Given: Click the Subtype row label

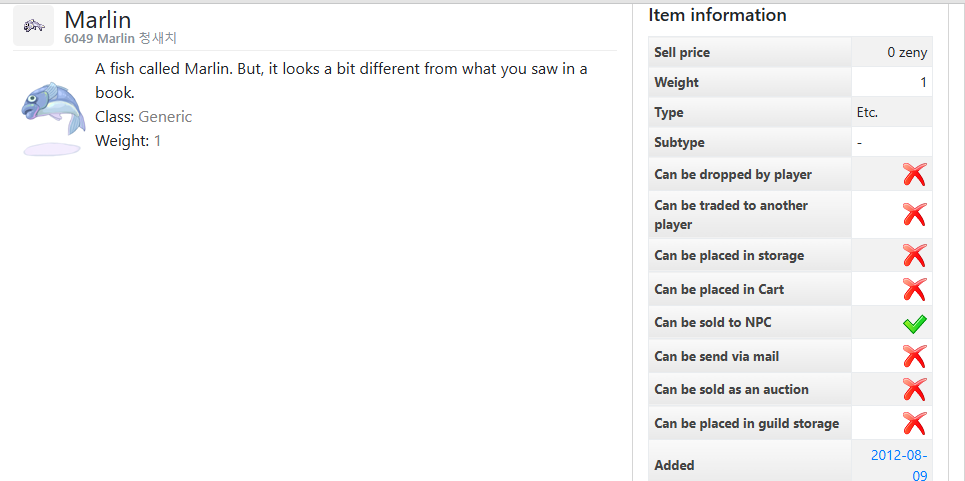Looking at the screenshot, I should click(x=681, y=143).
